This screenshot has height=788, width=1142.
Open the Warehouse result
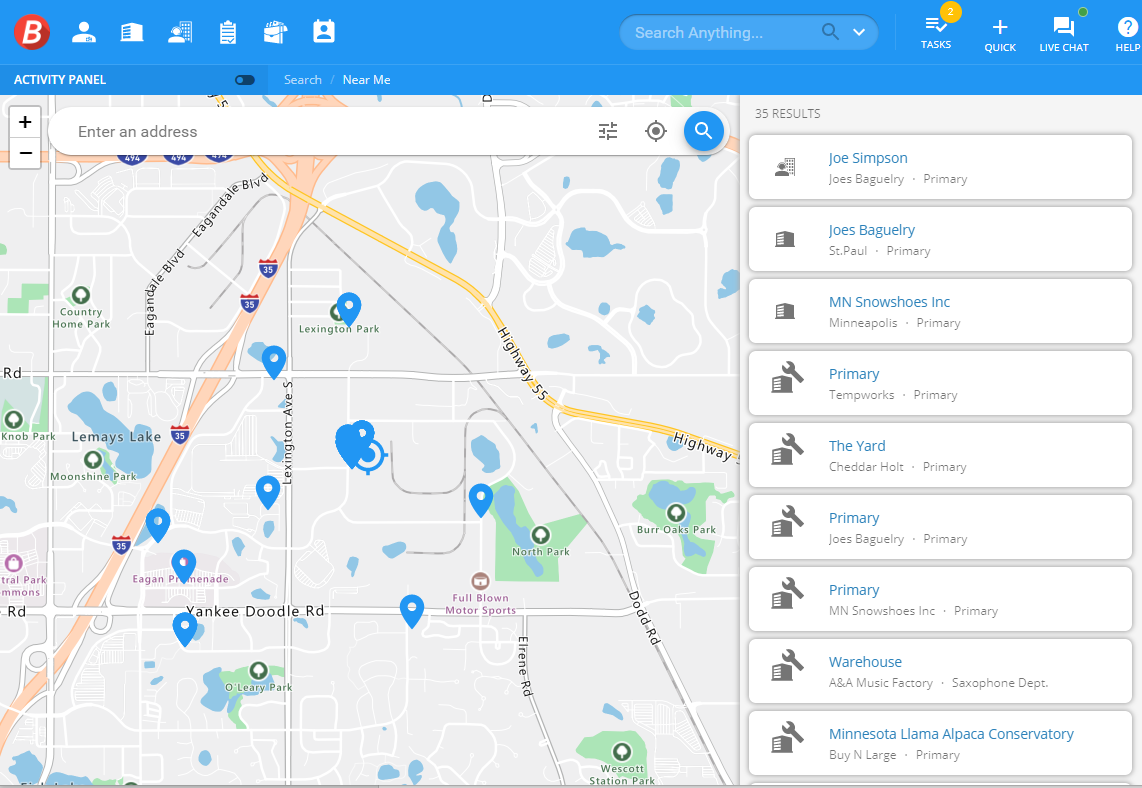[940, 671]
